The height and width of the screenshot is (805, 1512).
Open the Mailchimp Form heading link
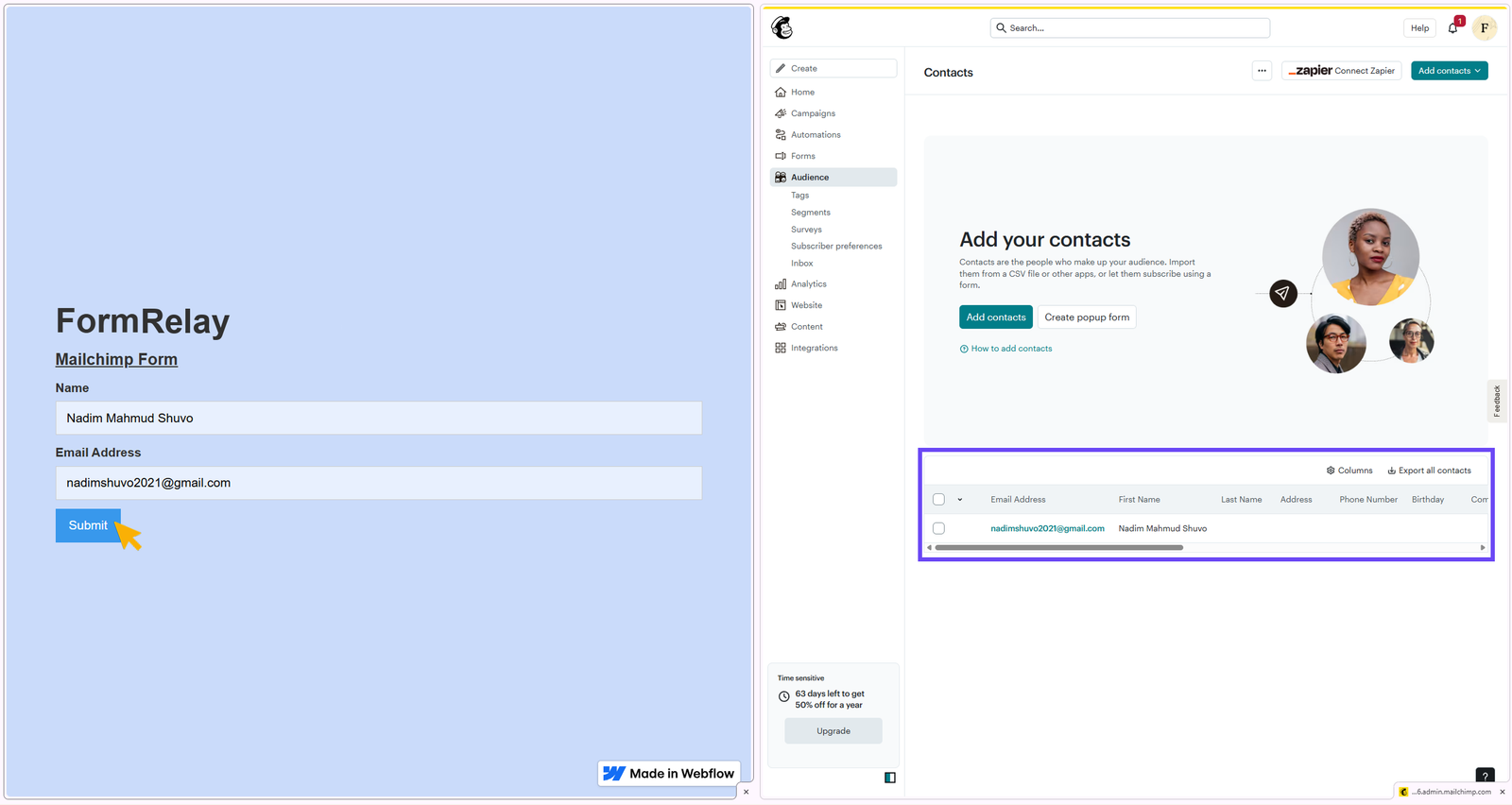(x=116, y=359)
